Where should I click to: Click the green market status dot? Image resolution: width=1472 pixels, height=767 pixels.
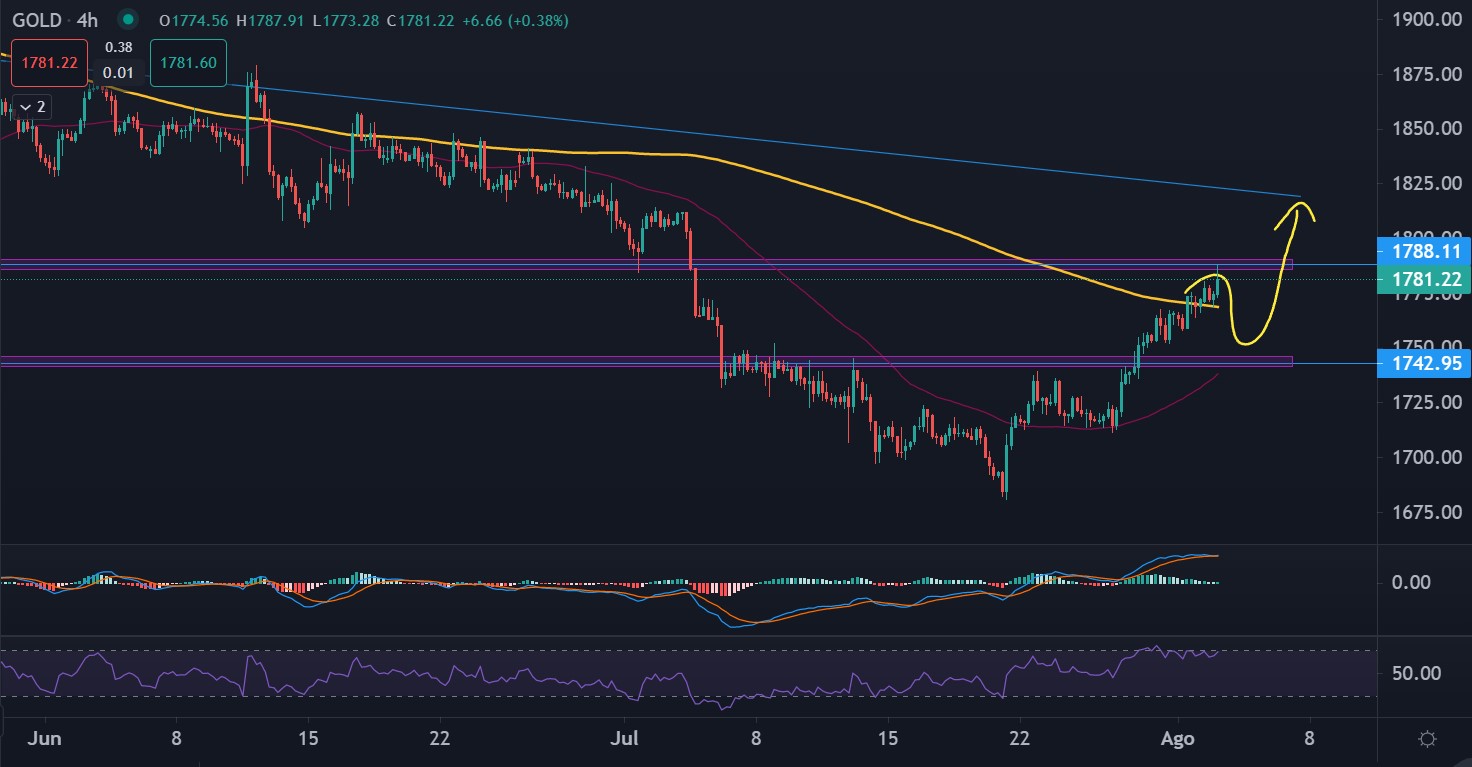[127, 18]
